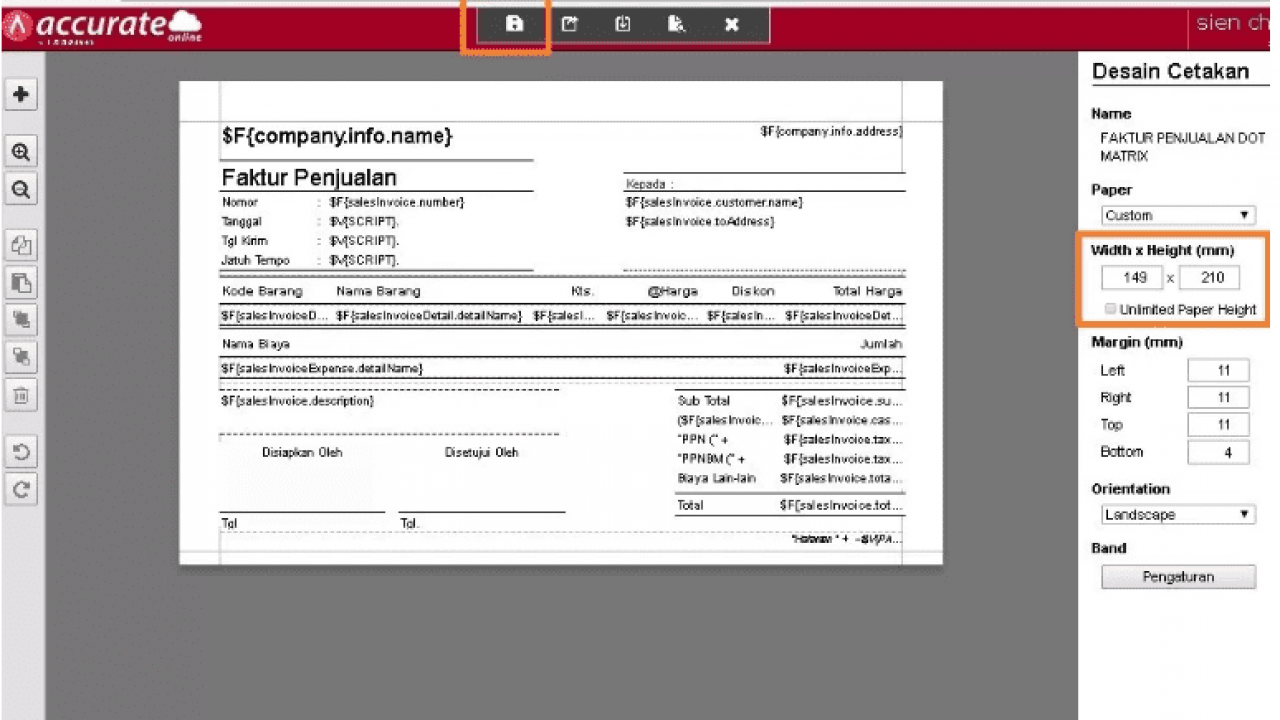1280x720 pixels.
Task: Open the print preview icon
Action: click(x=677, y=24)
